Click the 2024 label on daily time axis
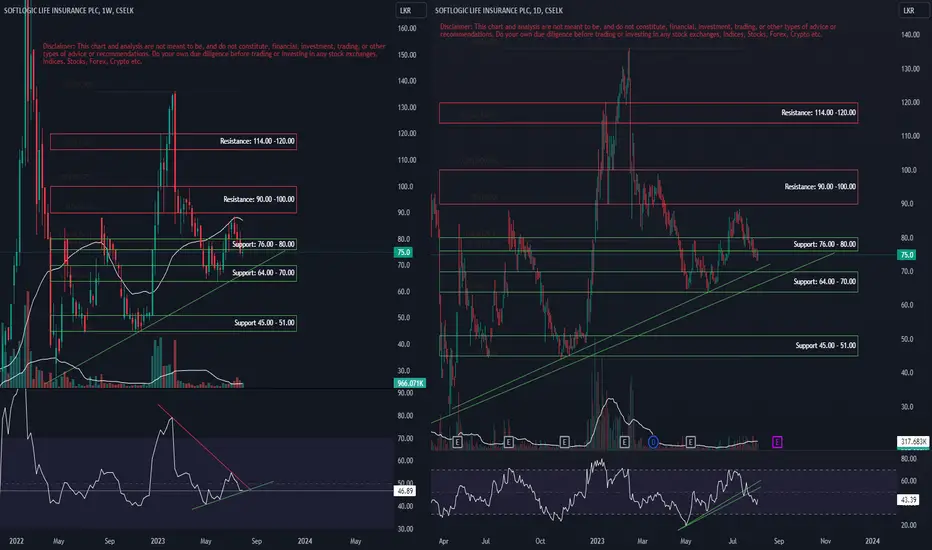 tap(872, 541)
